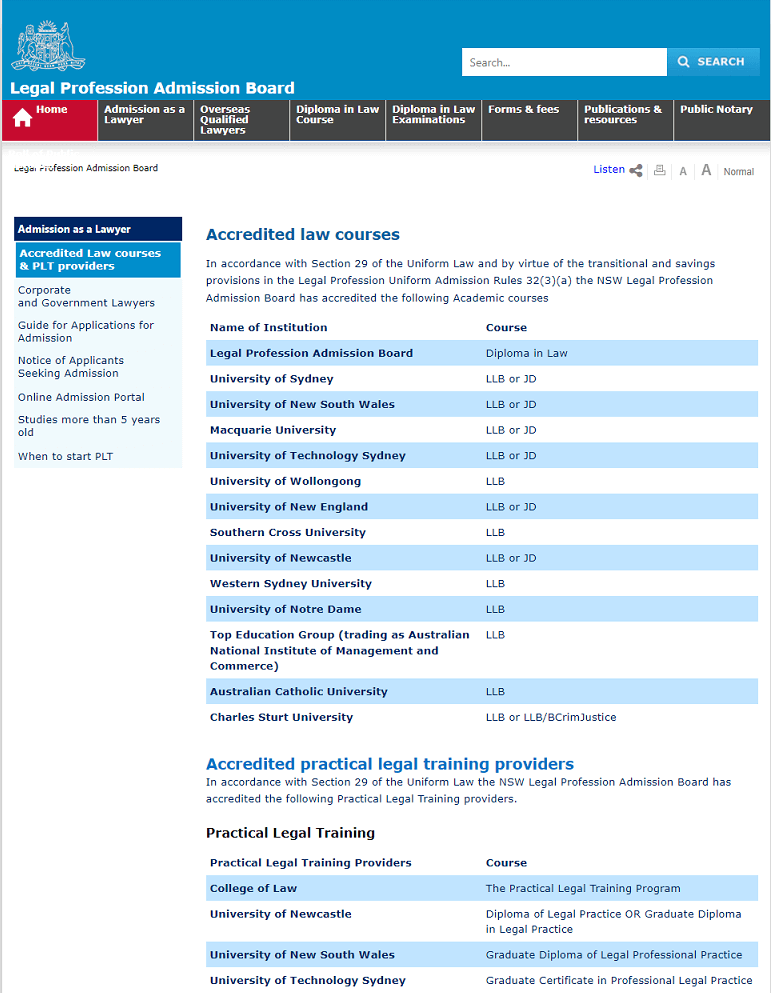Viewport: 771px width, 993px height.
Task: Click the Practical Legal Training subheading
Action: click(290, 833)
